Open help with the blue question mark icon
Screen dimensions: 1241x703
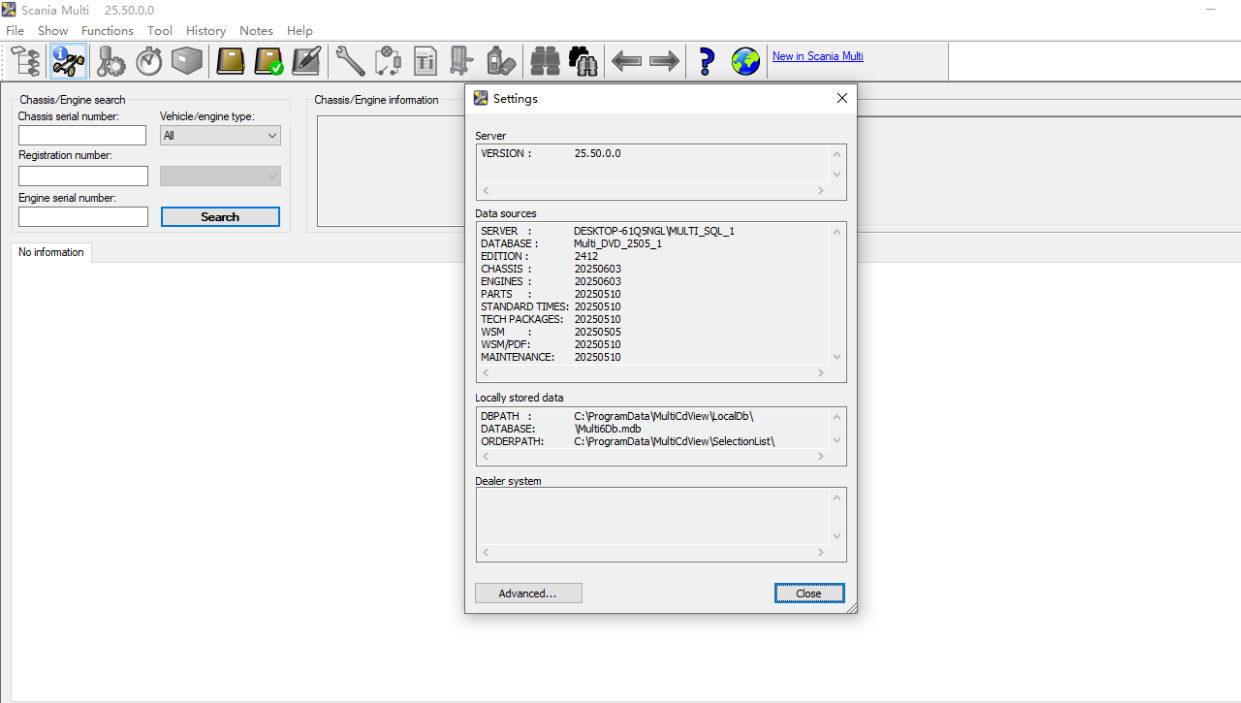click(x=707, y=62)
